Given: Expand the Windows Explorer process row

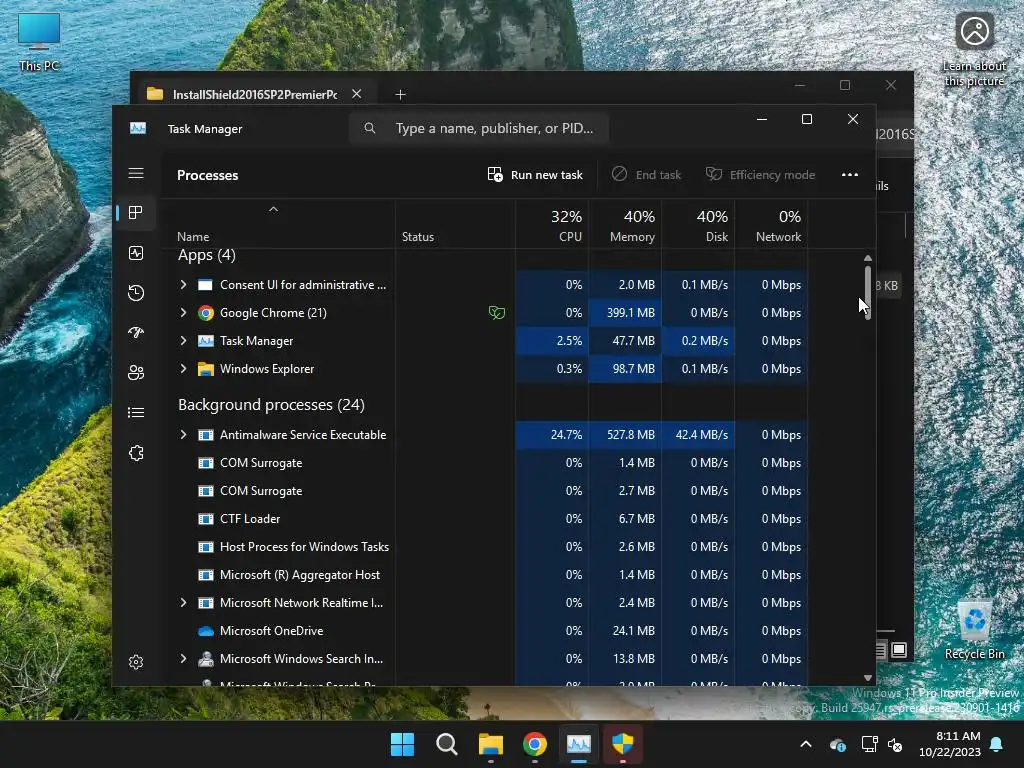Looking at the screenshot, I should (184, 369).
